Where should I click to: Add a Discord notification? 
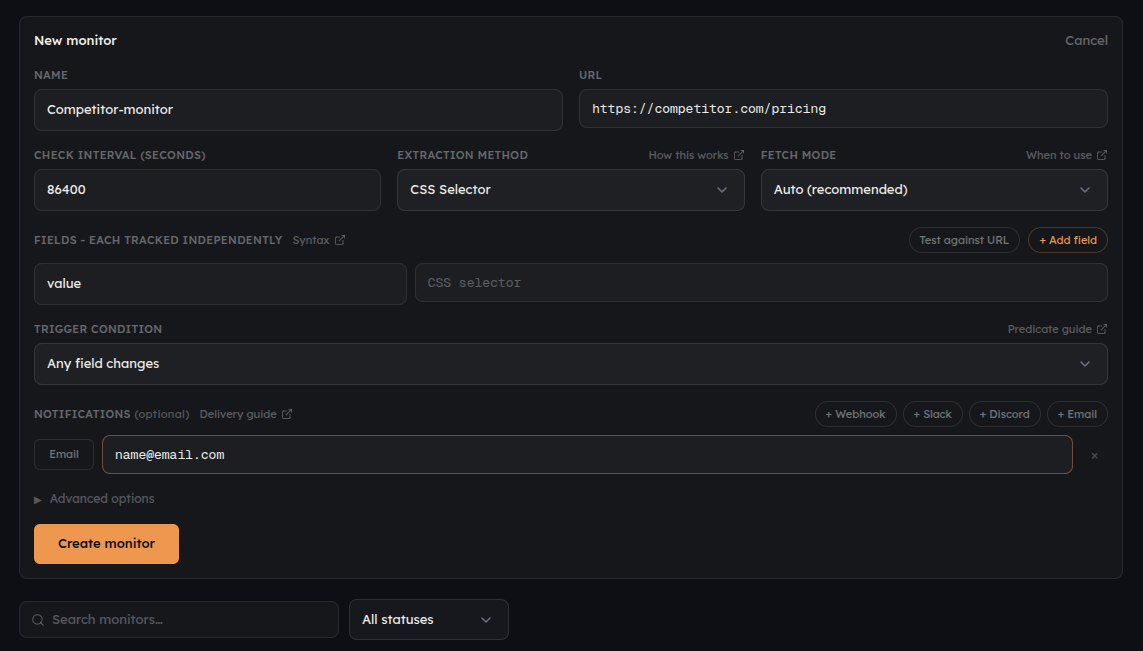click(1004, 414)
